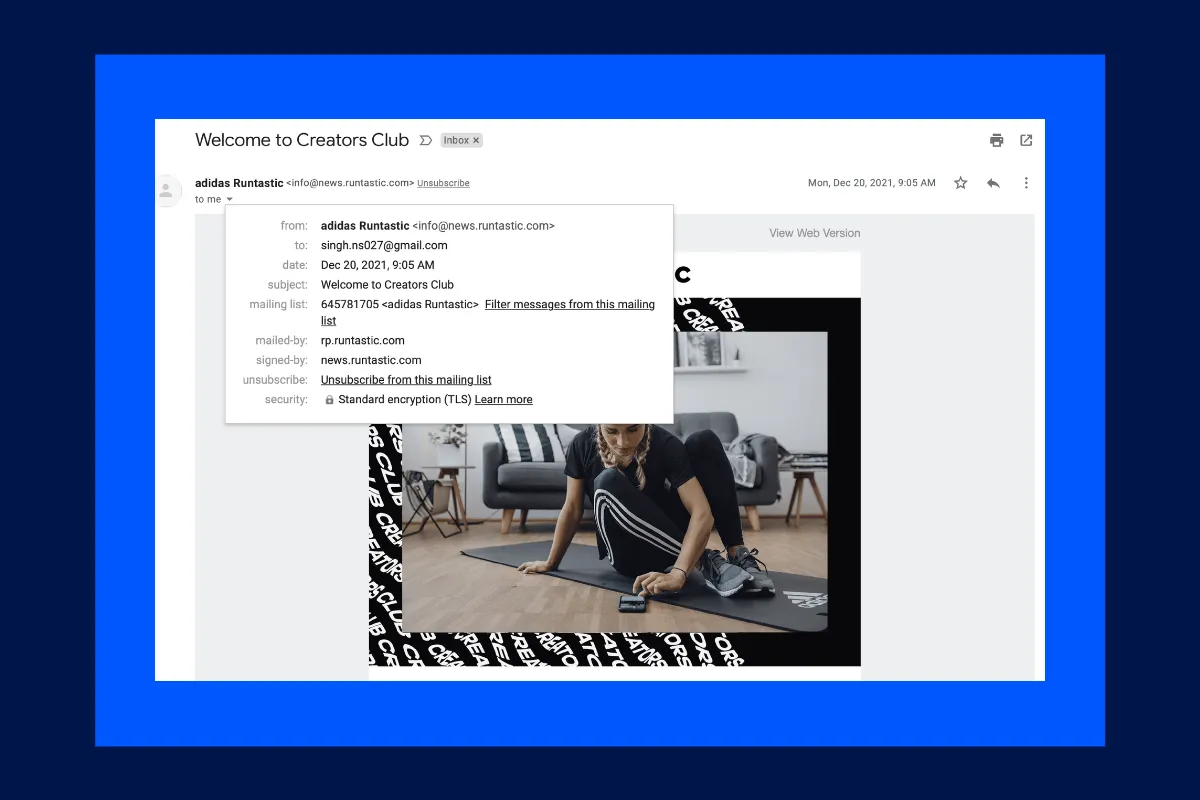Collapse details arrow next to "to me"
The image size is (1200, 800).
(x=229, y=200)
